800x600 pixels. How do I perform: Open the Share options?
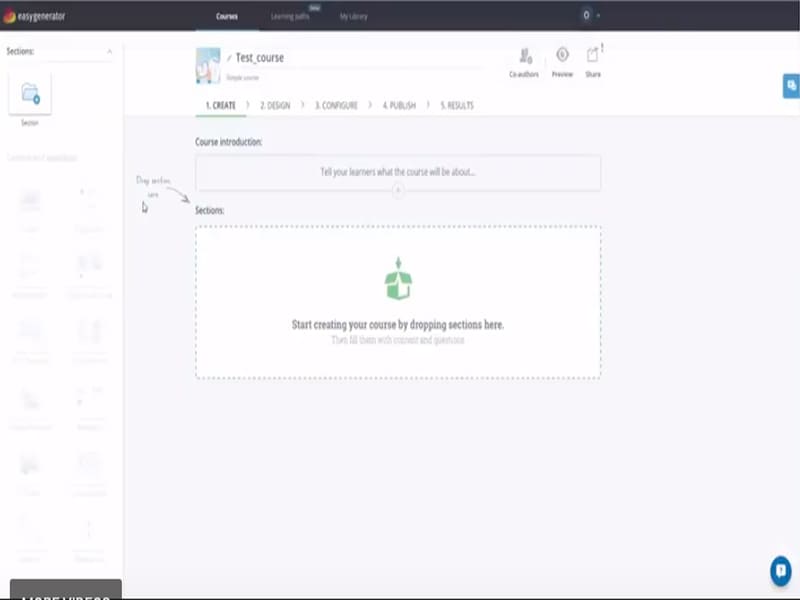[x=590, y=58]
